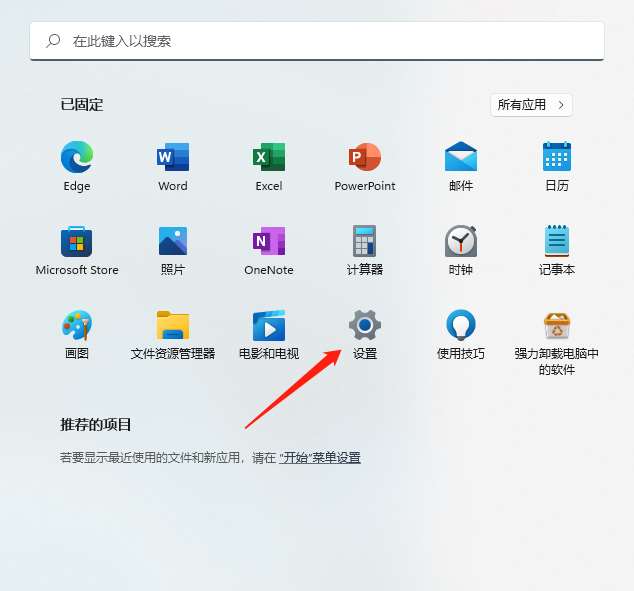The height and width of the screenshot is (591, 634).
Task: Open the 照片 photos app
Action: pos(173,241)
